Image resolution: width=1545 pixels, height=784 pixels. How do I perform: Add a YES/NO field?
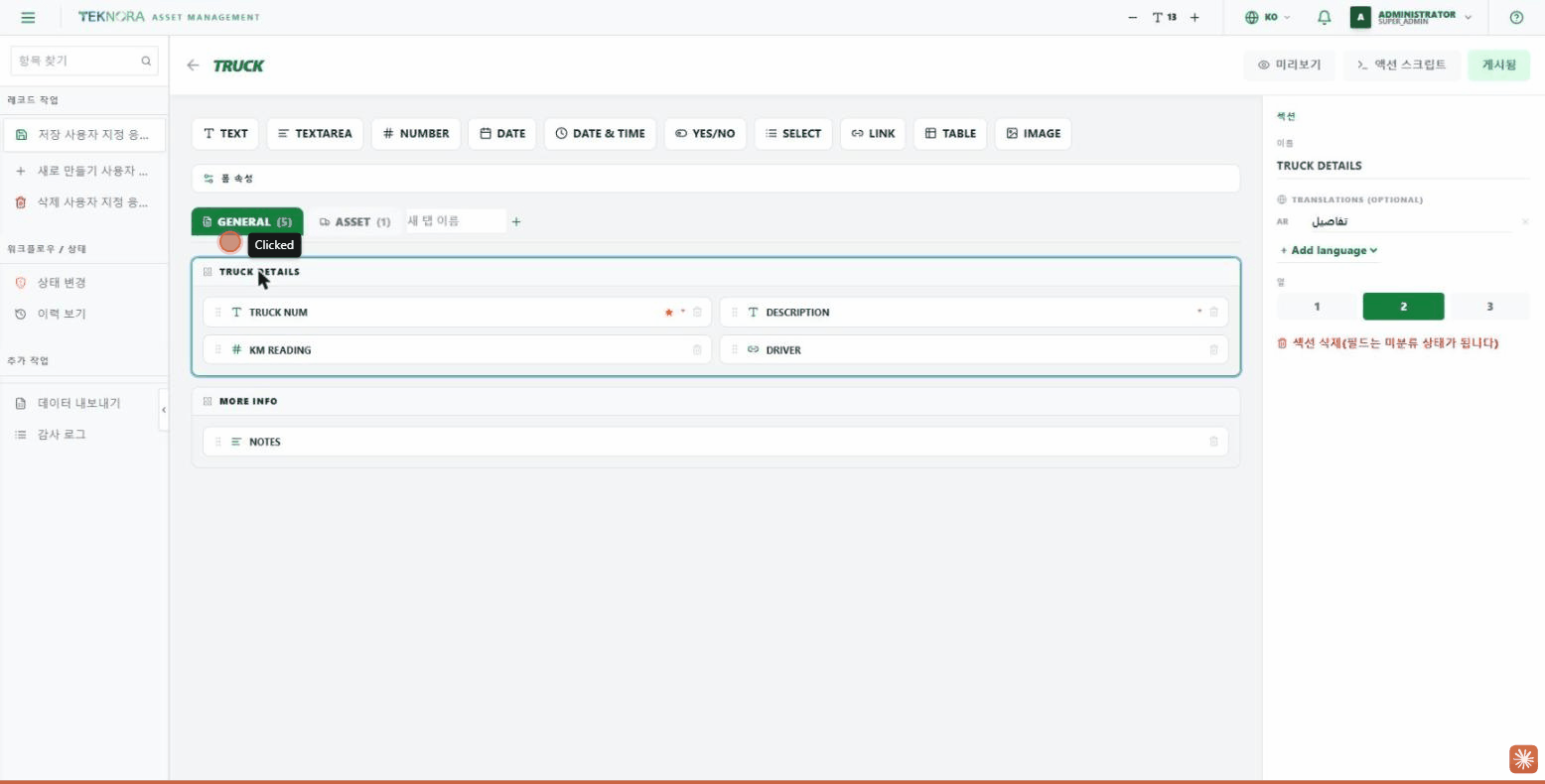click(705, 133)
